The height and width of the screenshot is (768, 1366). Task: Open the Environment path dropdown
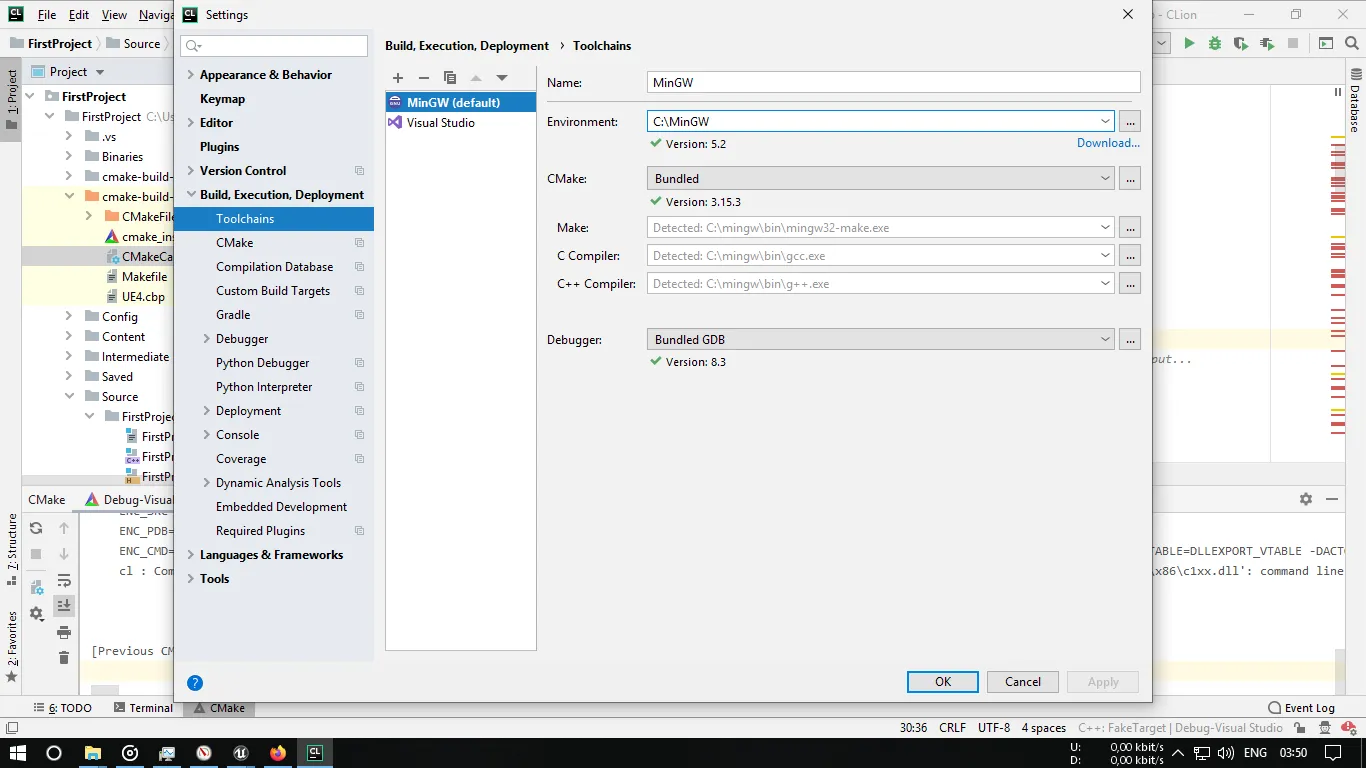pos(1105,121)
